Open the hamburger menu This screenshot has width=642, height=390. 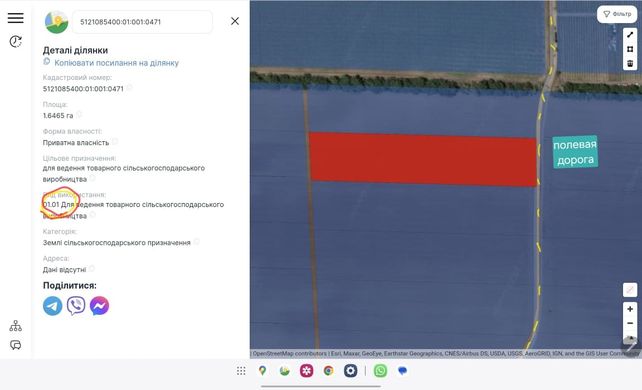pos(16,18)
